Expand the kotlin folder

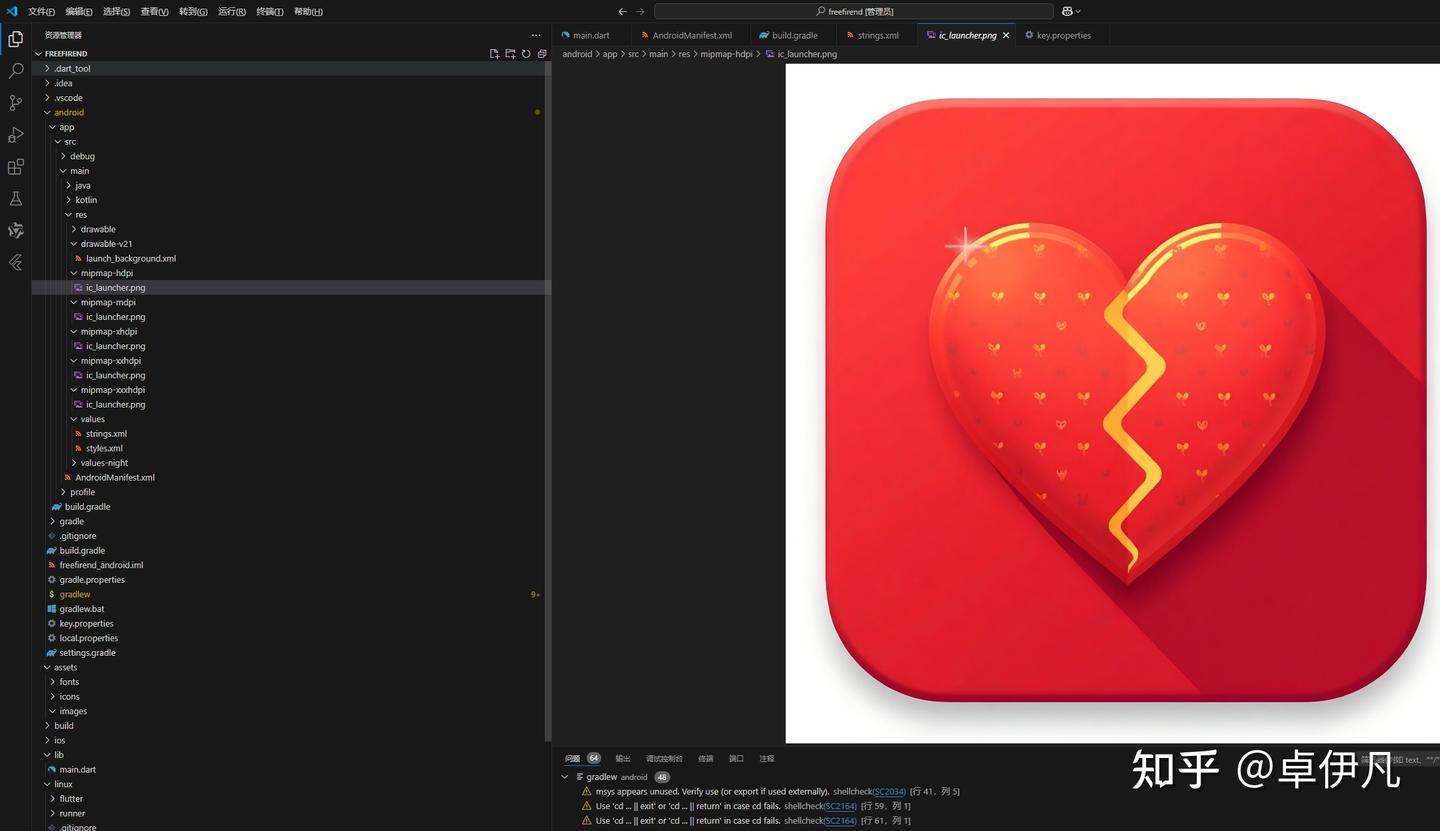coord(86,200)
